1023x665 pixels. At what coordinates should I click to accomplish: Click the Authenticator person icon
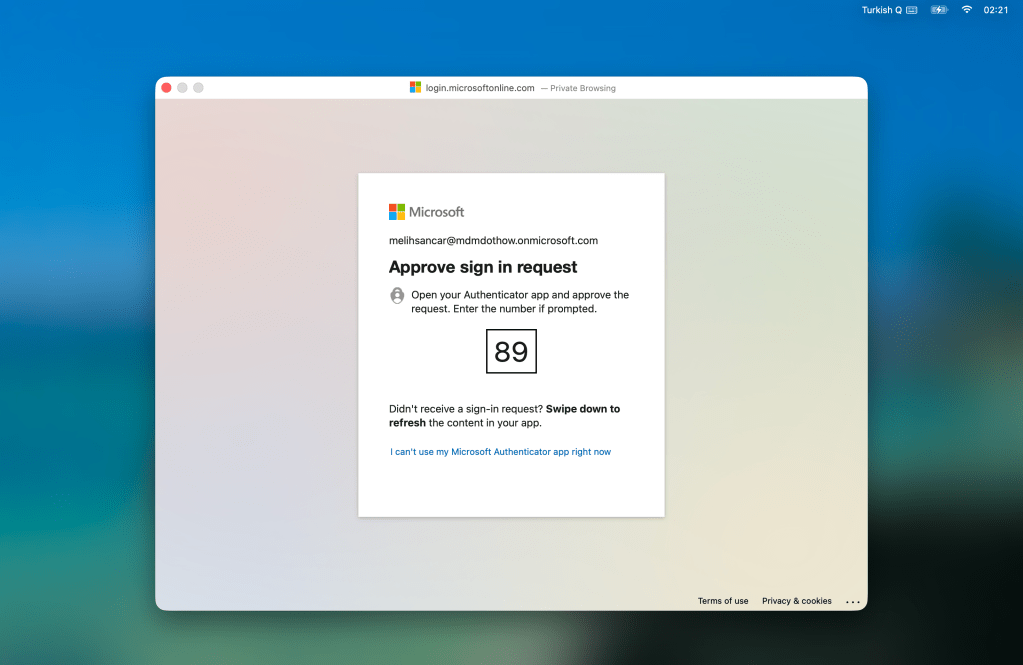[x=397, y=295]
